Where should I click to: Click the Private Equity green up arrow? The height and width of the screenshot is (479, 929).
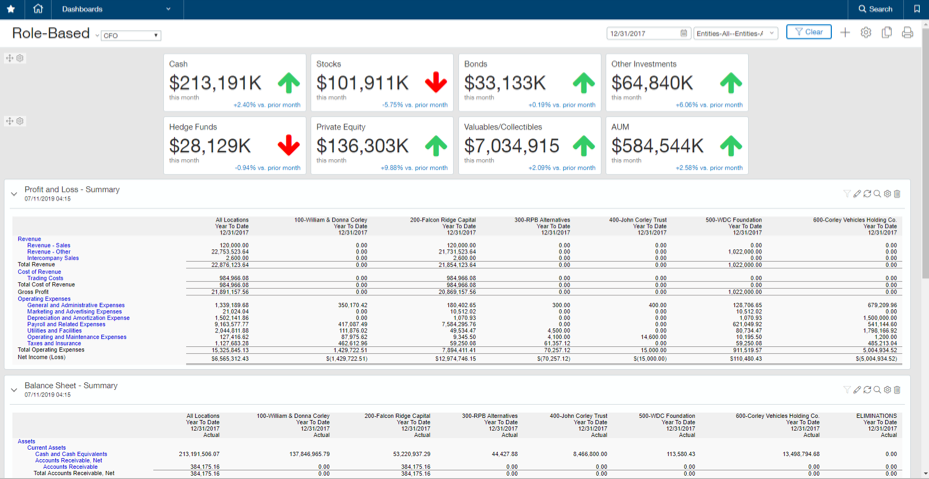tap(436, 146)
